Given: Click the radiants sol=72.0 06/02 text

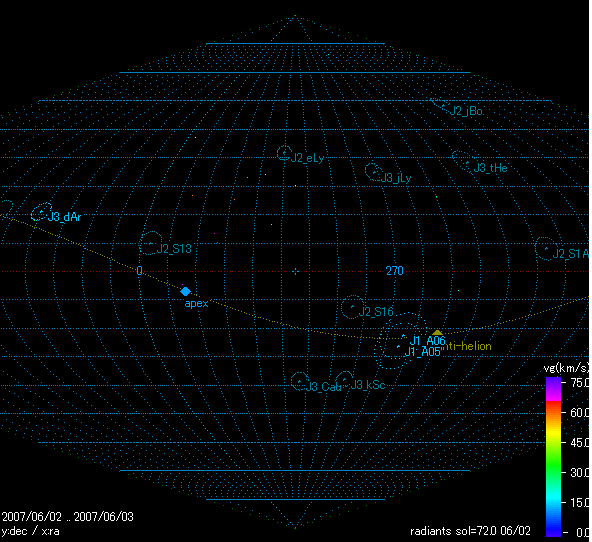Looking at the screenshot, I should [470, 531].
